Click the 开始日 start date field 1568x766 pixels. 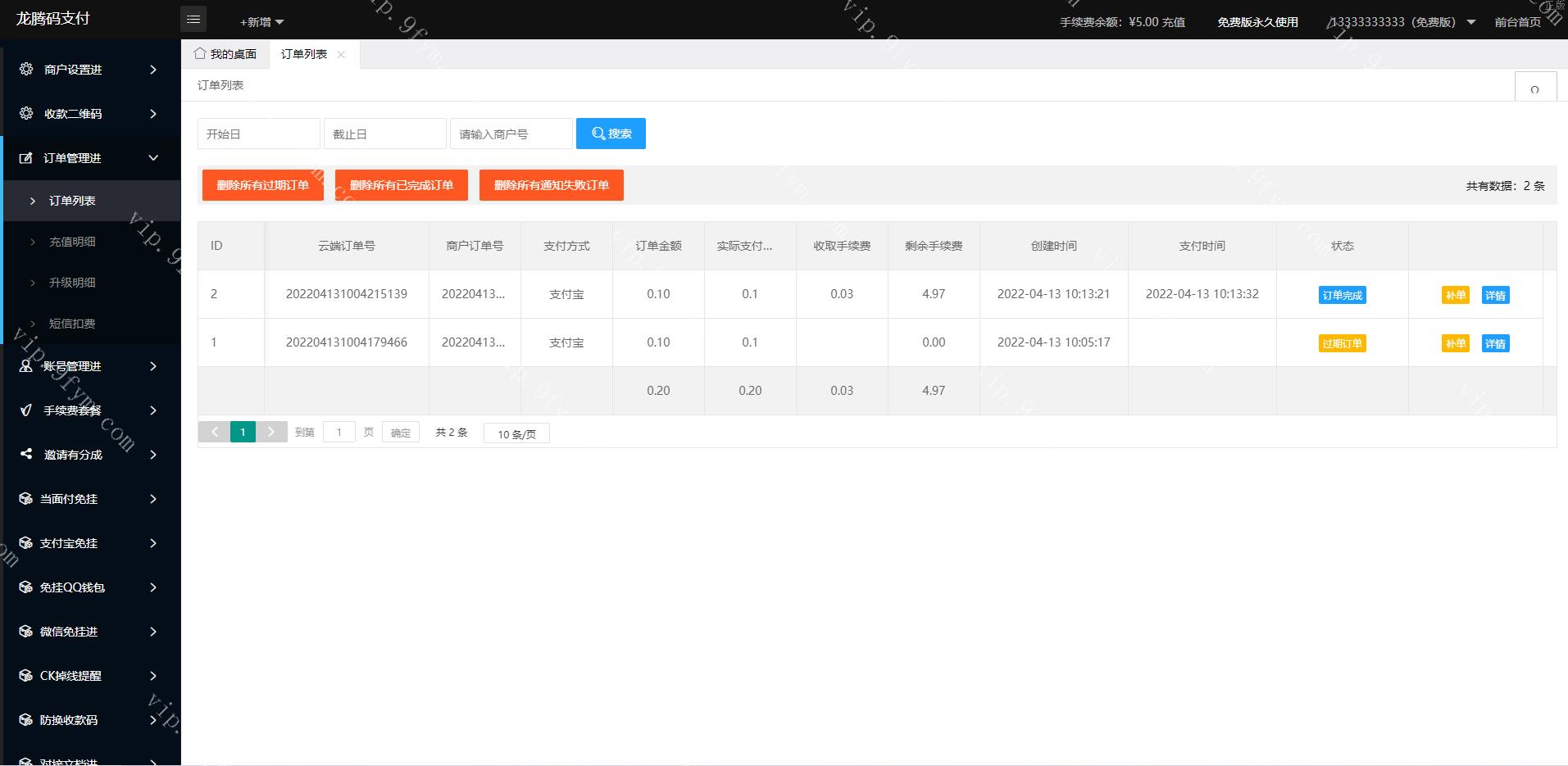(258, 134)
